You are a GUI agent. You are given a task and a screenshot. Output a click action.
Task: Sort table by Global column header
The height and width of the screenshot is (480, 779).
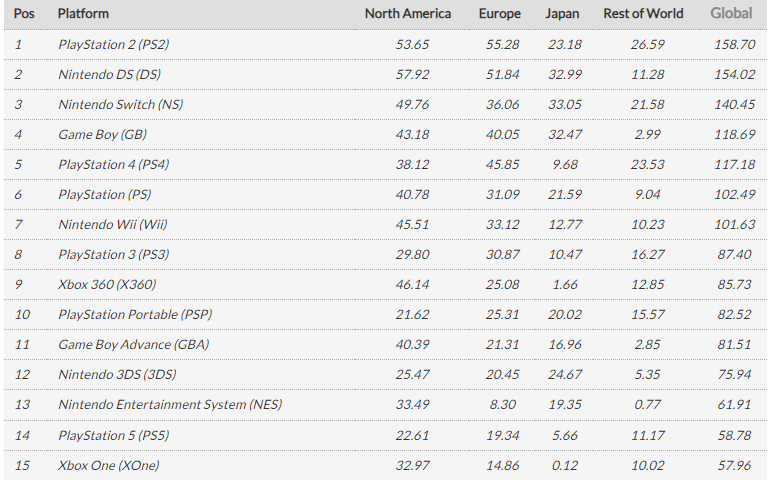click(731, 13)
